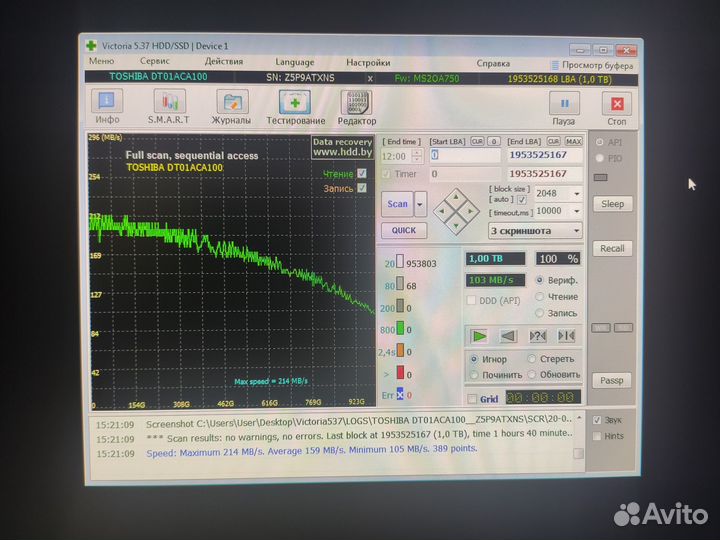Click the Passp button
Viewport: 720px width, 540px height.
[611, 380]
